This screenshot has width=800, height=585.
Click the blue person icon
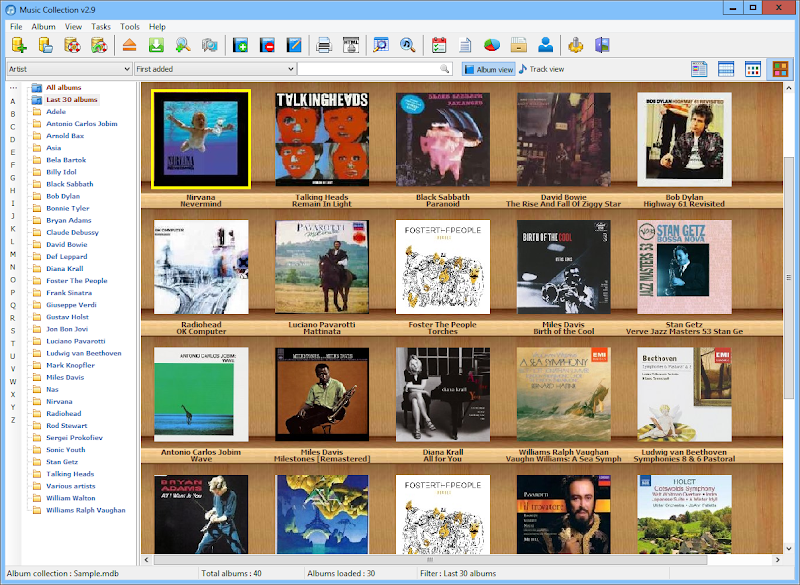pyautogui.click(x=545, y=45)
